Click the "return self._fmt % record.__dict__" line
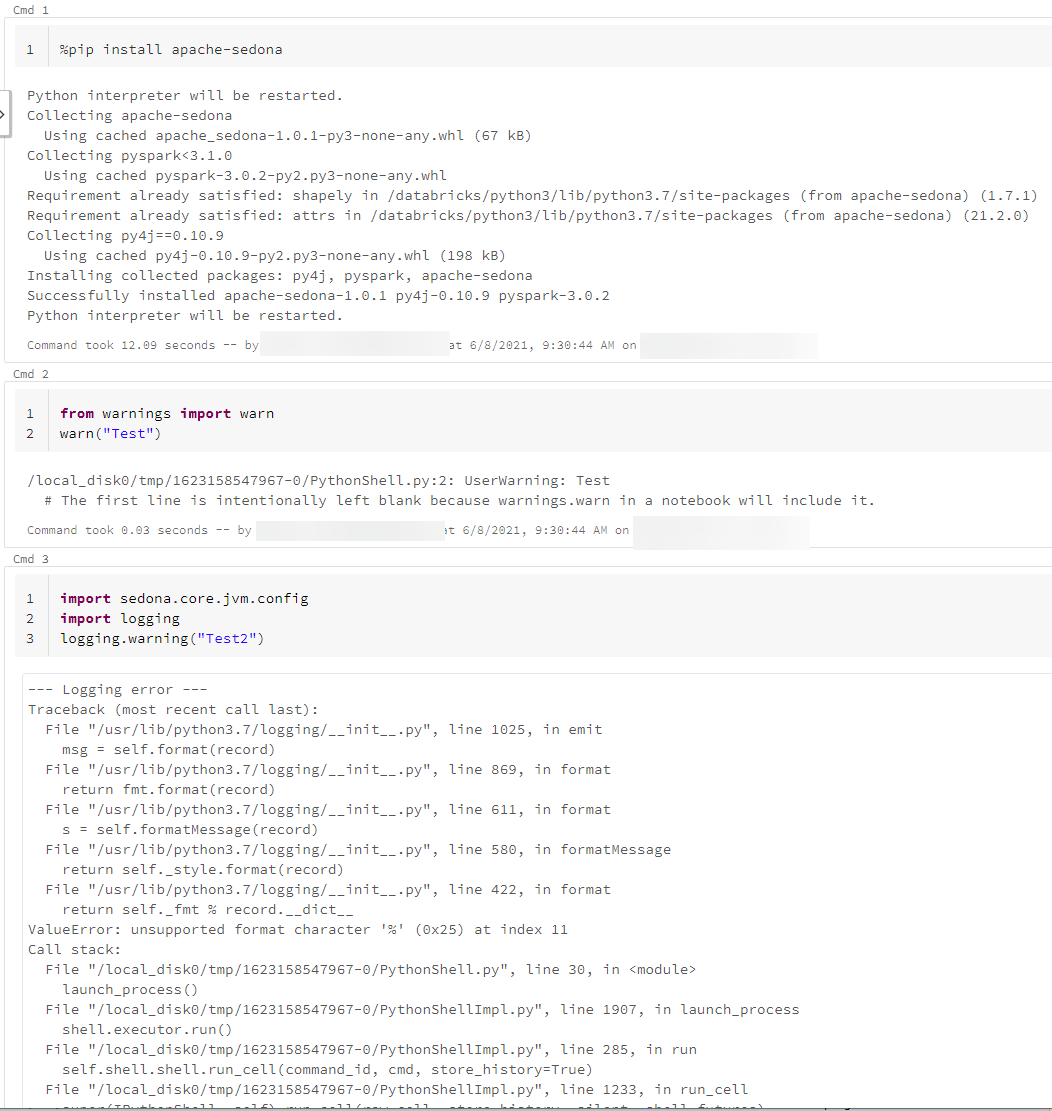Viewport: 1052px width, 1111px height. 208,909
